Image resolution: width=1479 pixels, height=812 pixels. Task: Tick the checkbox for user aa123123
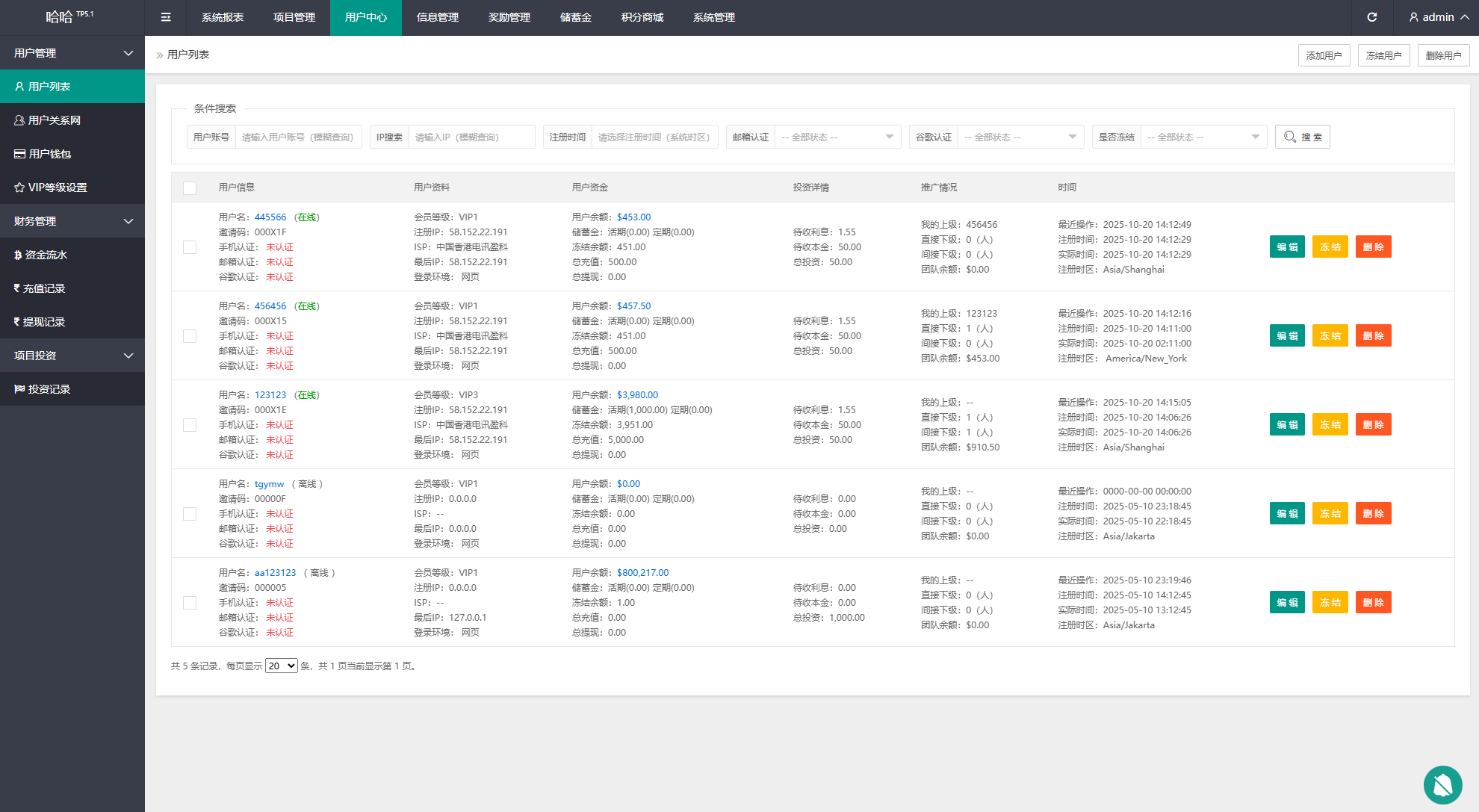click(x=190, y=603)
